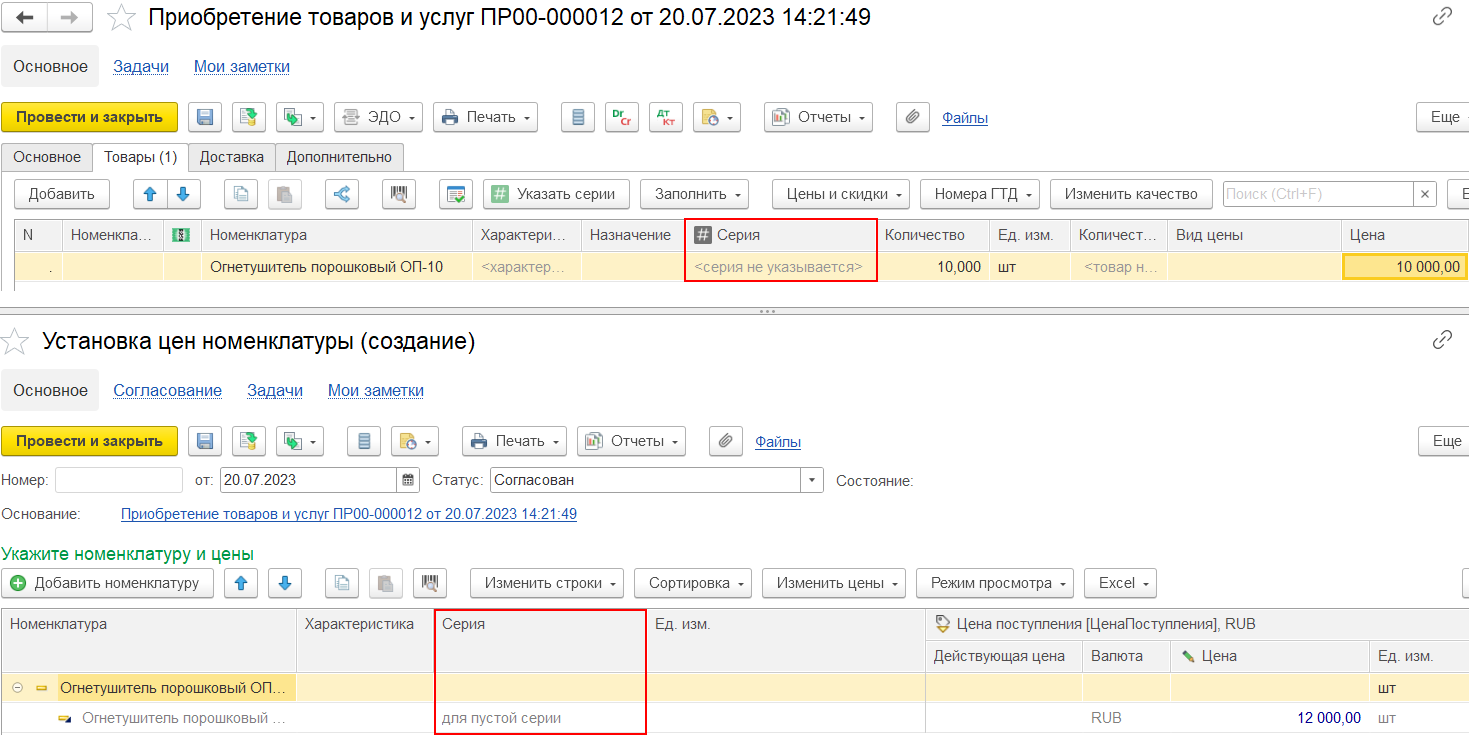1469x735 pixels.
Task: Save the purchase document with the top diskette icon
Action: pos(205,117)
